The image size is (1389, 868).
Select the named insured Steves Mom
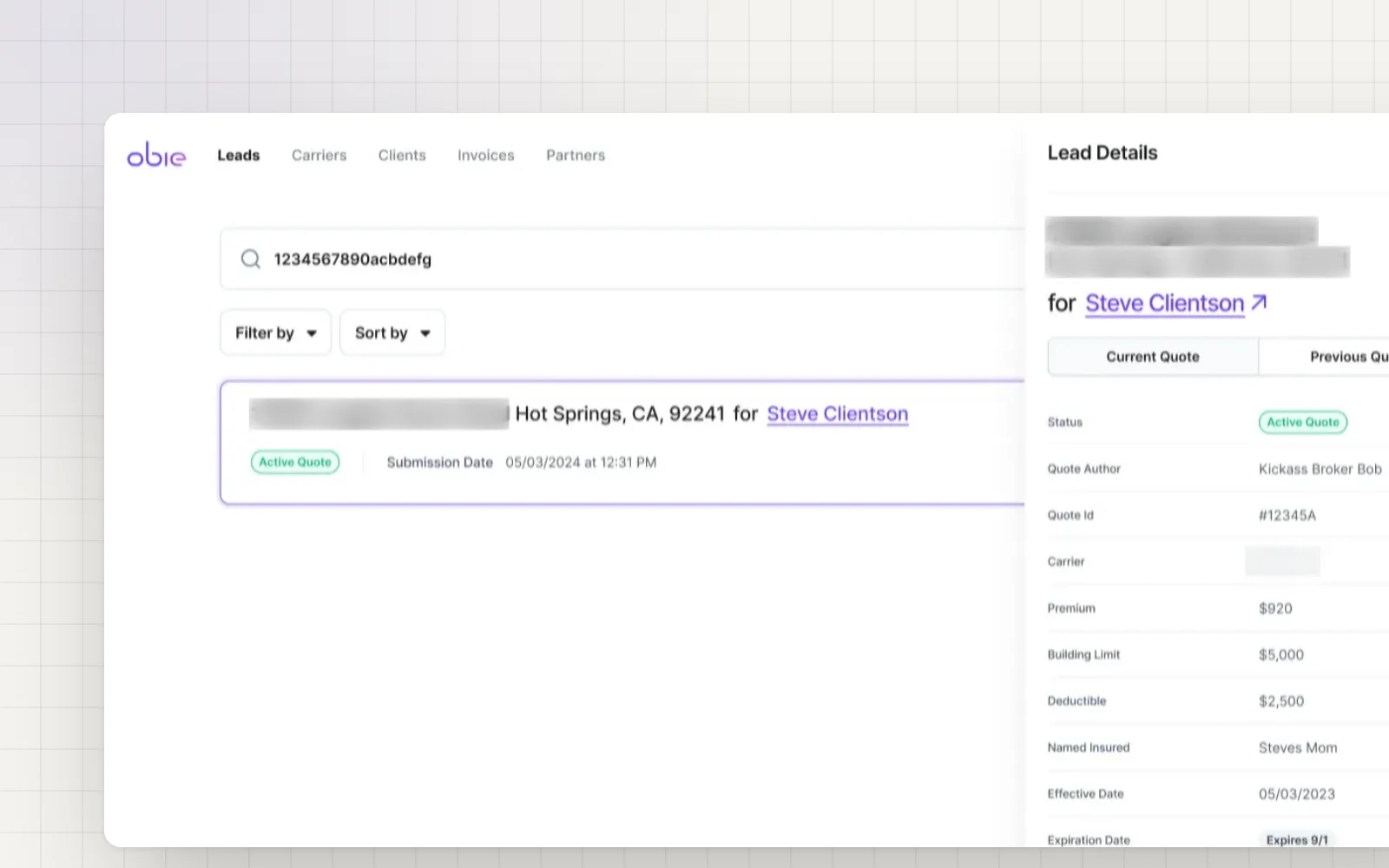pos(1298,747)
